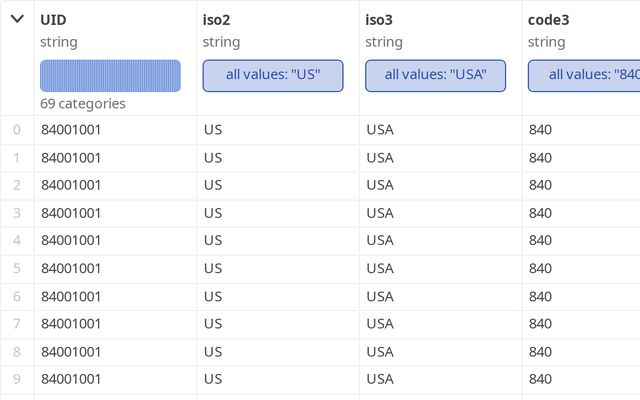Screen dimensions: 640x400
Task: Click the UID distribution histogram bar
Action: point(110,76)
